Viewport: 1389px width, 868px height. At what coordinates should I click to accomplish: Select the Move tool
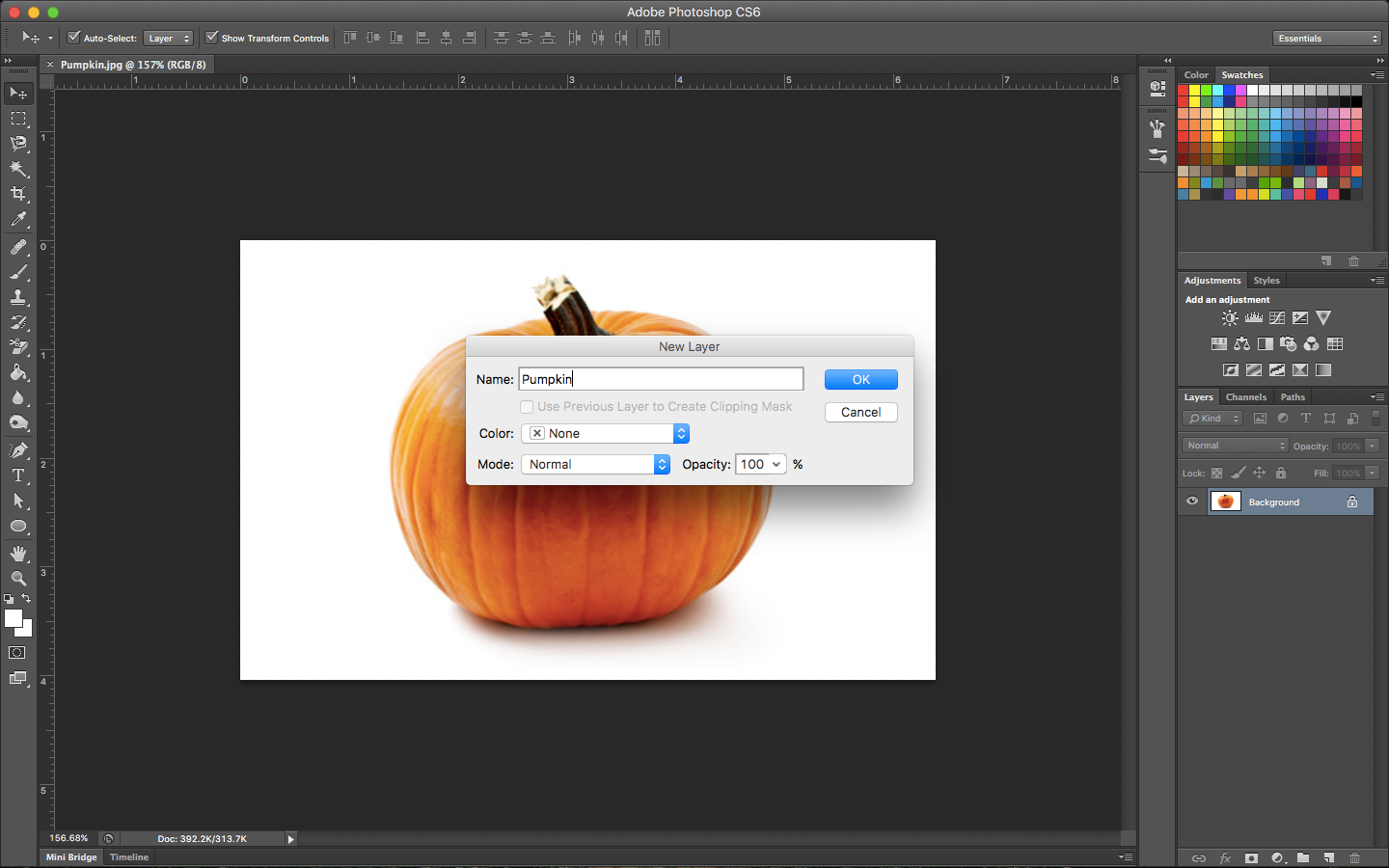tap(18, 93)
